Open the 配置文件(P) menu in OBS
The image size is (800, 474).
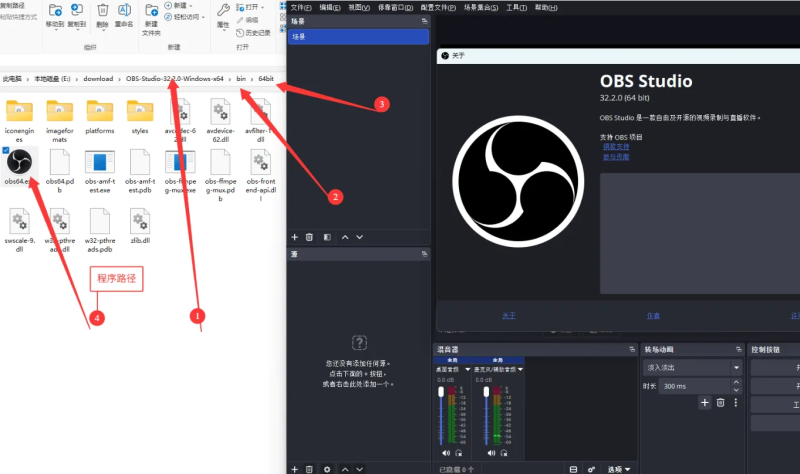[x=438, y=8]
